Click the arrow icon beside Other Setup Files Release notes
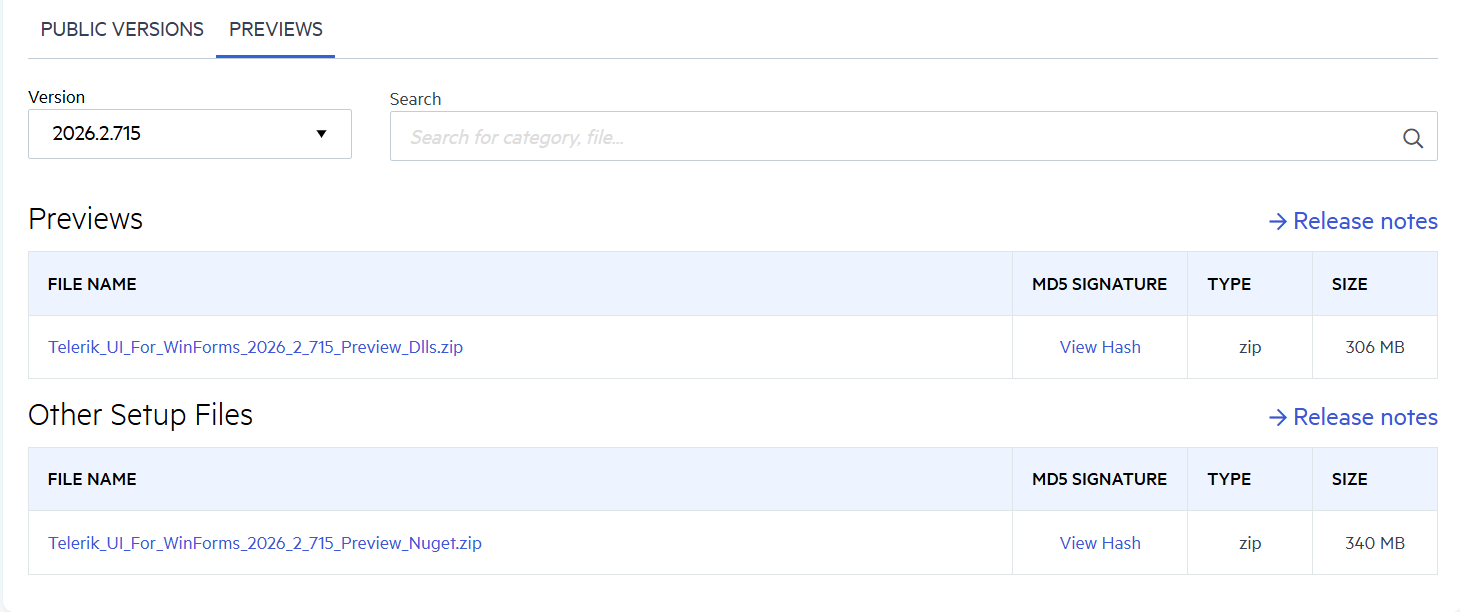1460x612 pixels. click(x=1278, y=417)
